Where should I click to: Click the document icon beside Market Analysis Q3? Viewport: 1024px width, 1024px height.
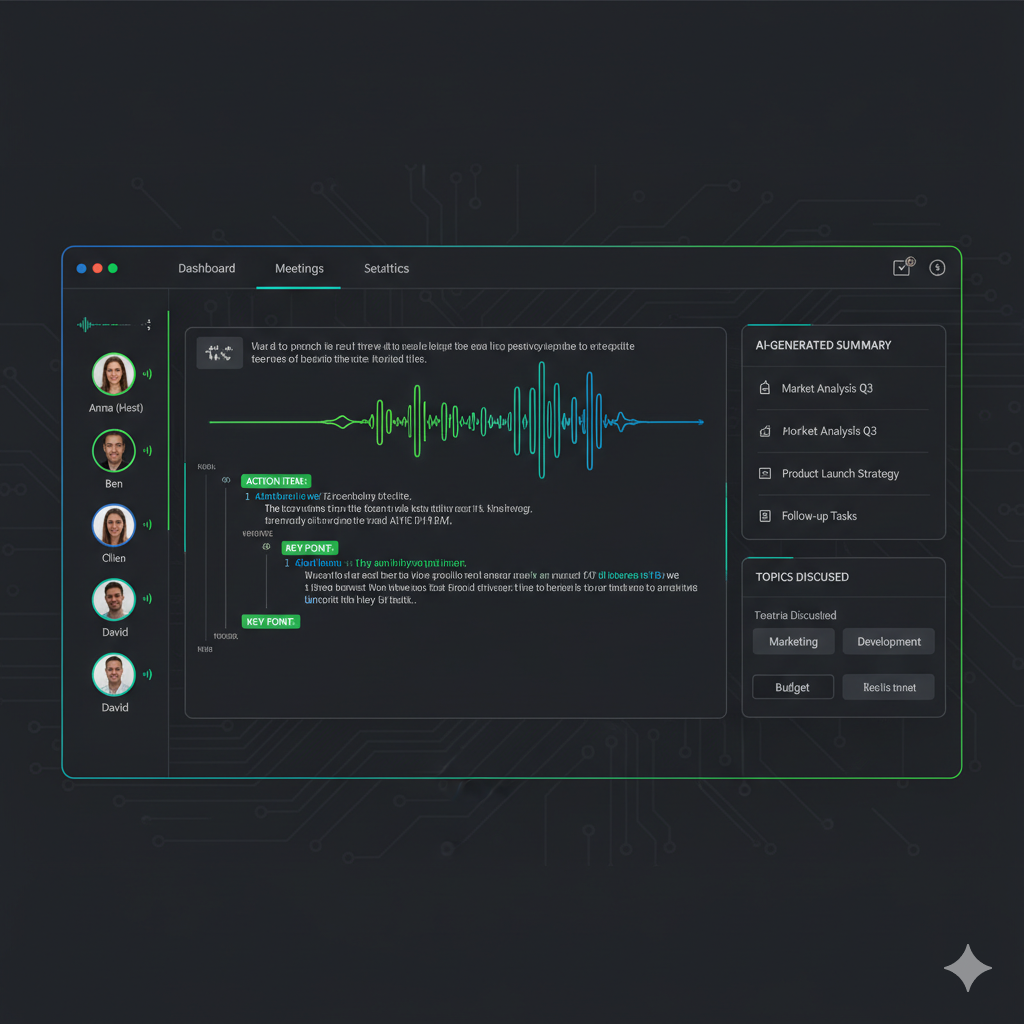tap(766, 388)
